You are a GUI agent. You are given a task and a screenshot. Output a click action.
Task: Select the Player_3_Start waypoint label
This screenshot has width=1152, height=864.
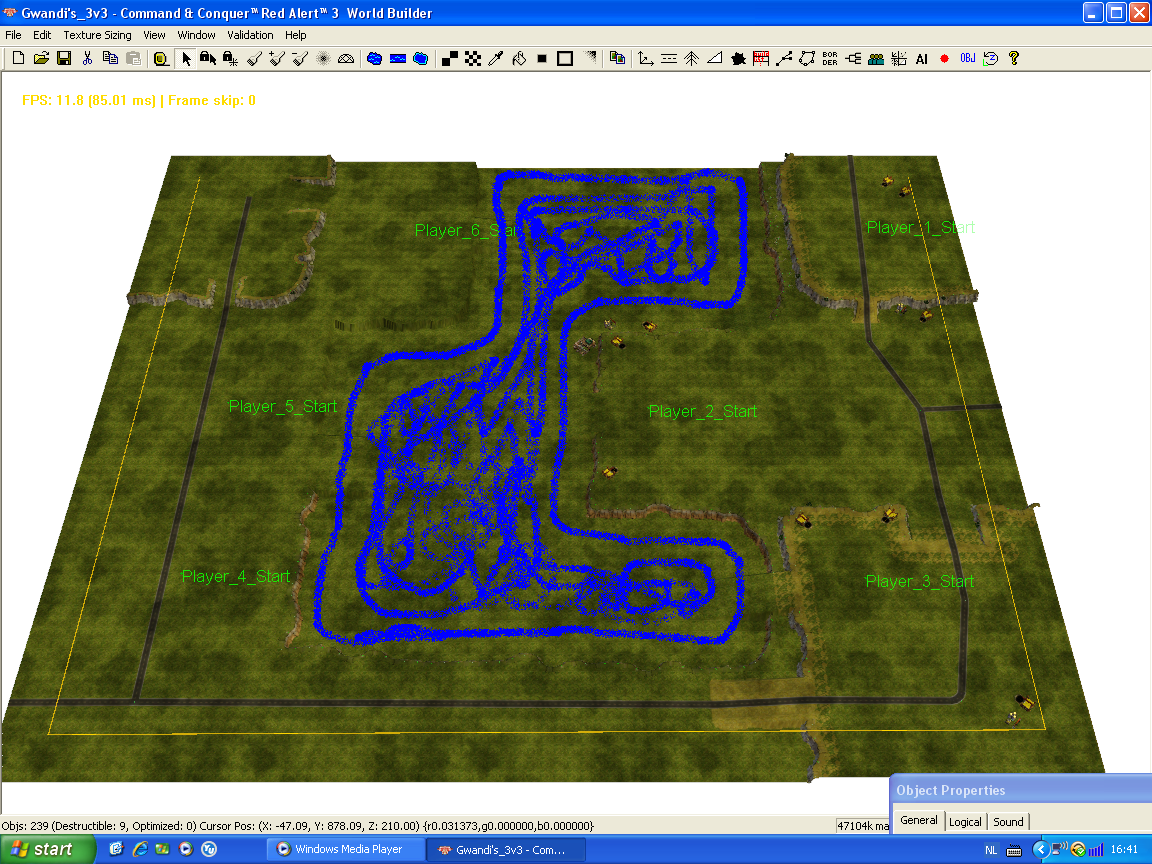(x=920, y=581)
